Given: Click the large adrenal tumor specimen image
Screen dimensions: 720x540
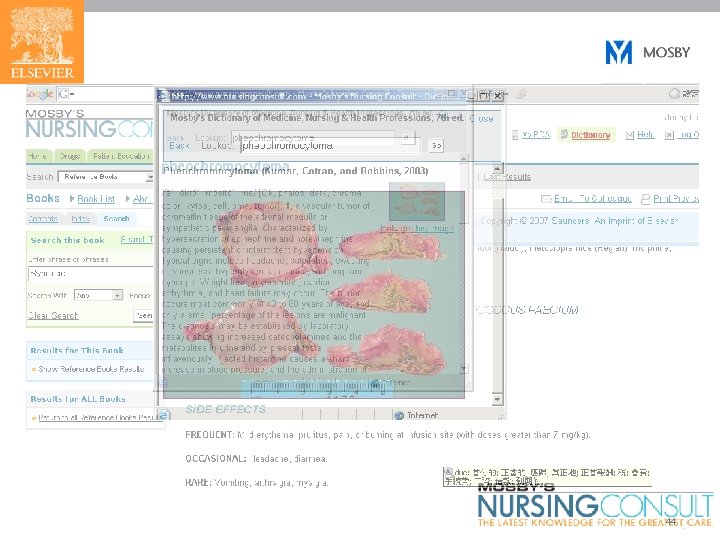Looking at the screenshot, I should (x=314, y=294).
